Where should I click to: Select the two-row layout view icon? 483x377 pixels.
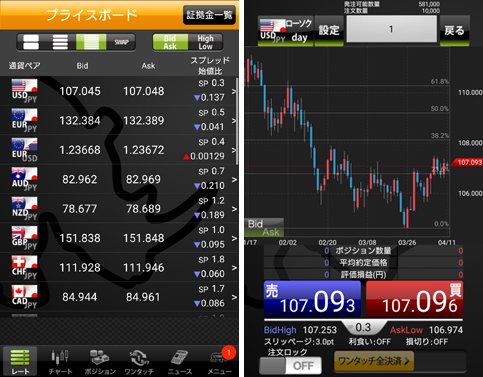[x=31, y=42]
